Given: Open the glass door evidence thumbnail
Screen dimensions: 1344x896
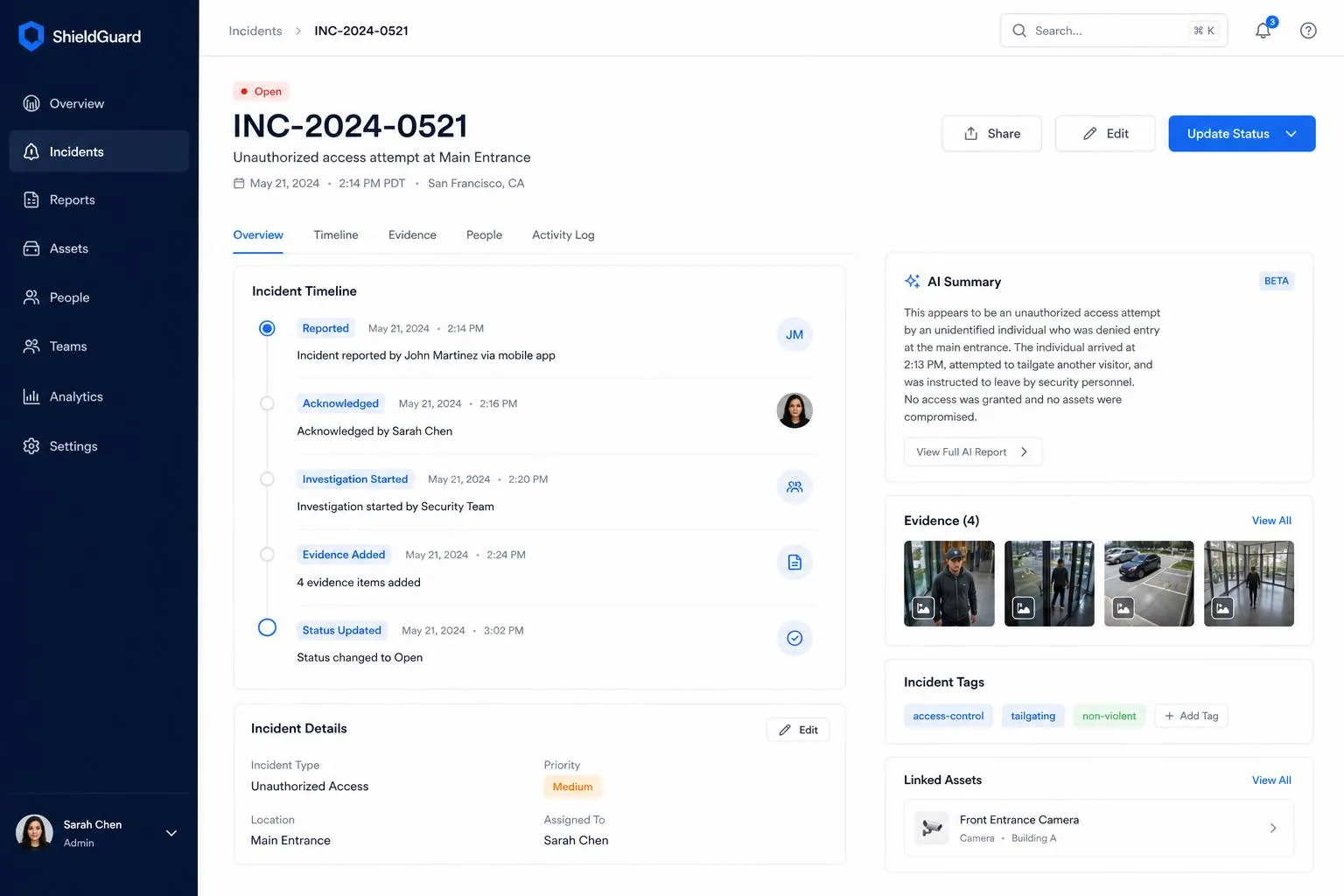Looking at the screenshot, I should pos(1049,584).
